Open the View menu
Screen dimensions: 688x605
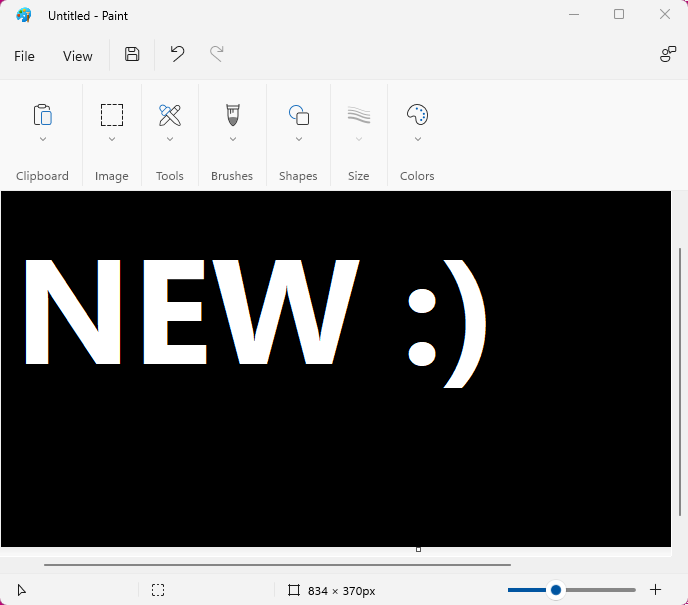pyautogui.click(x=78, y=56)
